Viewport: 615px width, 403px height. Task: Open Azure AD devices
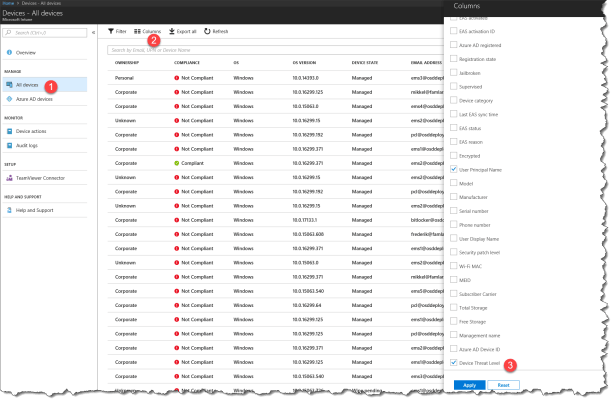(x=45, y=99)
